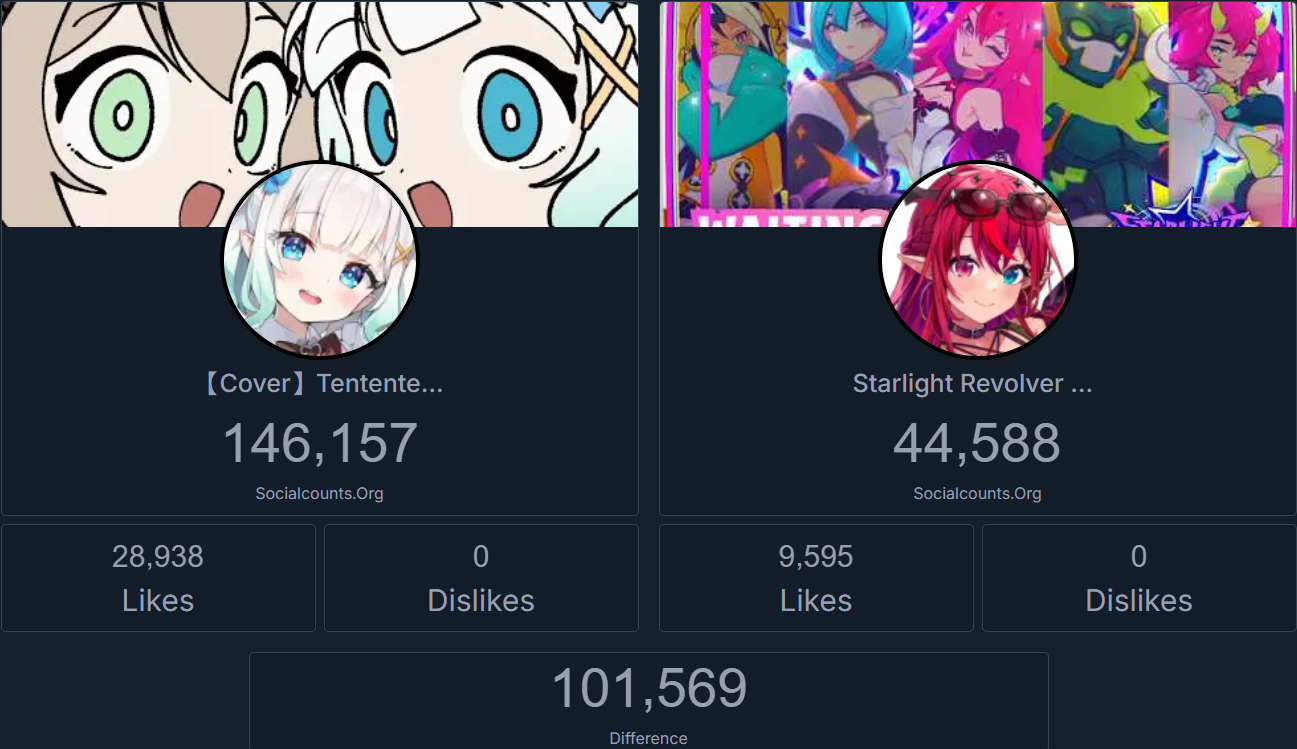Open the 【Cover】Tentente... video title
The height and width of the screenshot is (749, 1297).
click(x=320, y=384)
